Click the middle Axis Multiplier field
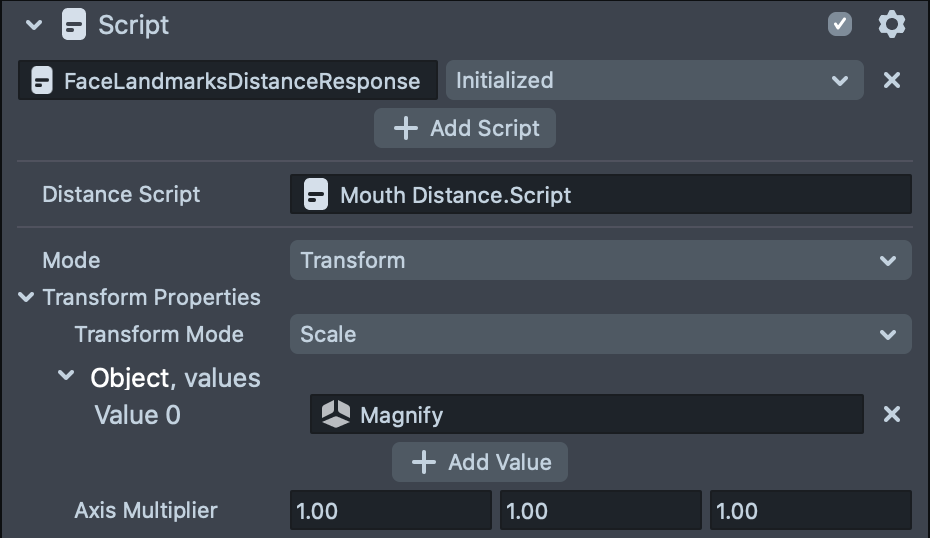 [600, 511]
